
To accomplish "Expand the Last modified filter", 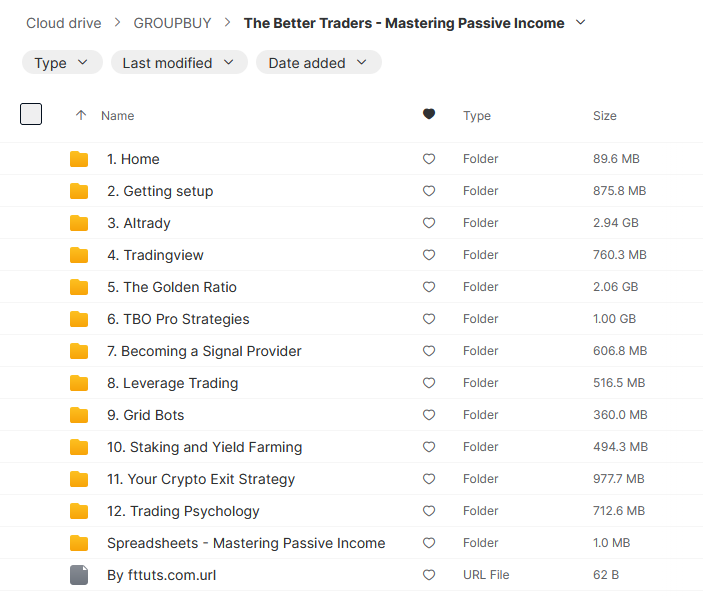I will (x=179, y=63).
